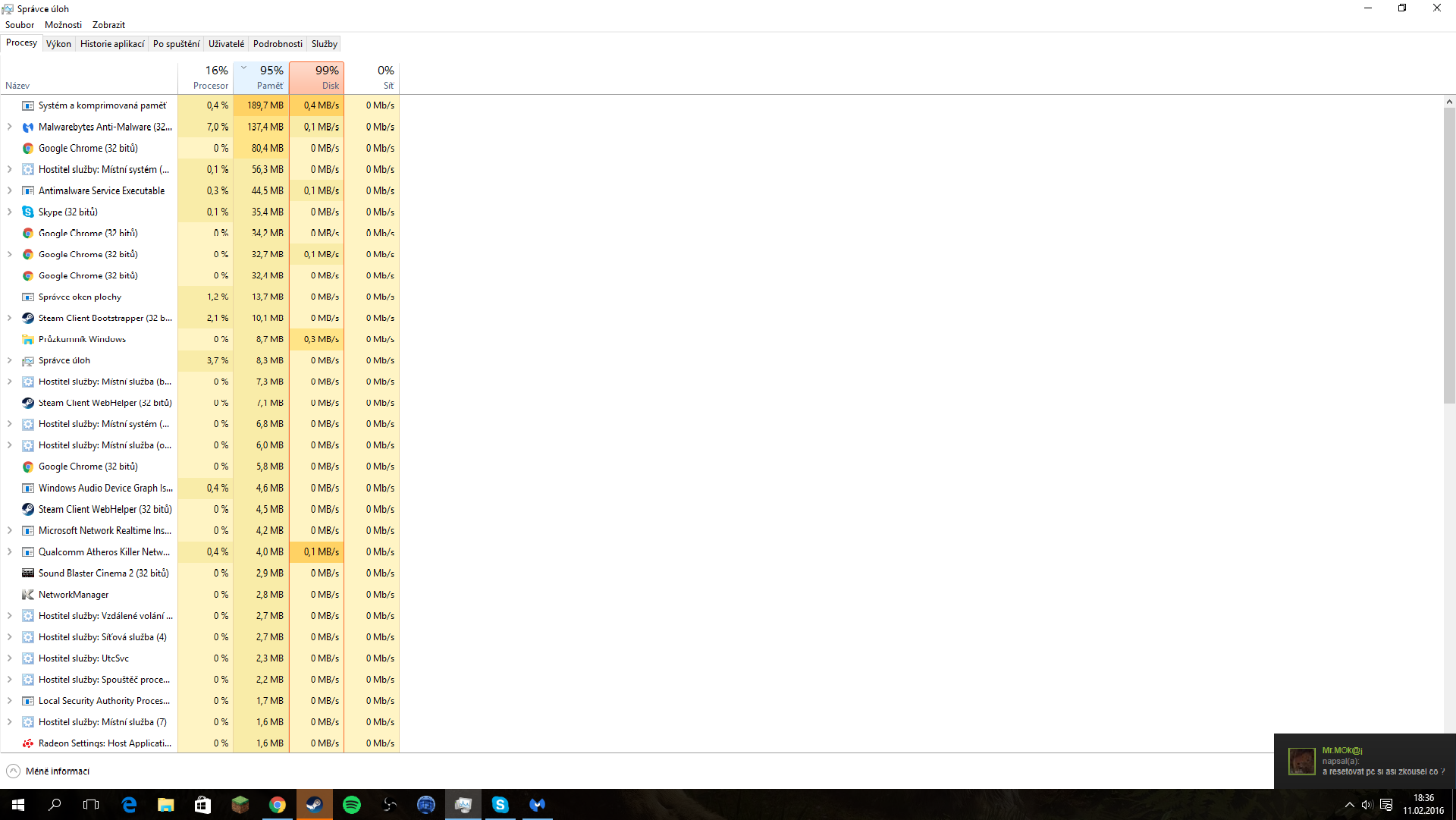The image size is (1456, 820).
Task: Expand the Malwarebytes Anti-Malware process group
Action: tap(10, 127)
